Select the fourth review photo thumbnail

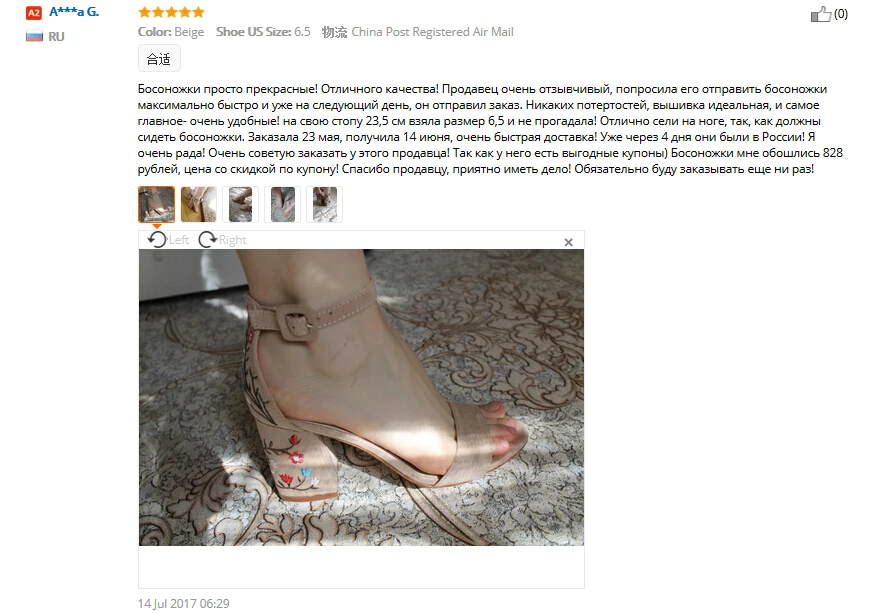pos(283,204)
